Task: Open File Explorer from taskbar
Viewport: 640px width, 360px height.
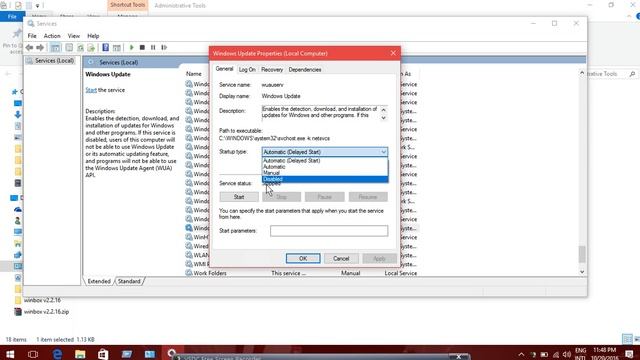Action: coord(80,354)
